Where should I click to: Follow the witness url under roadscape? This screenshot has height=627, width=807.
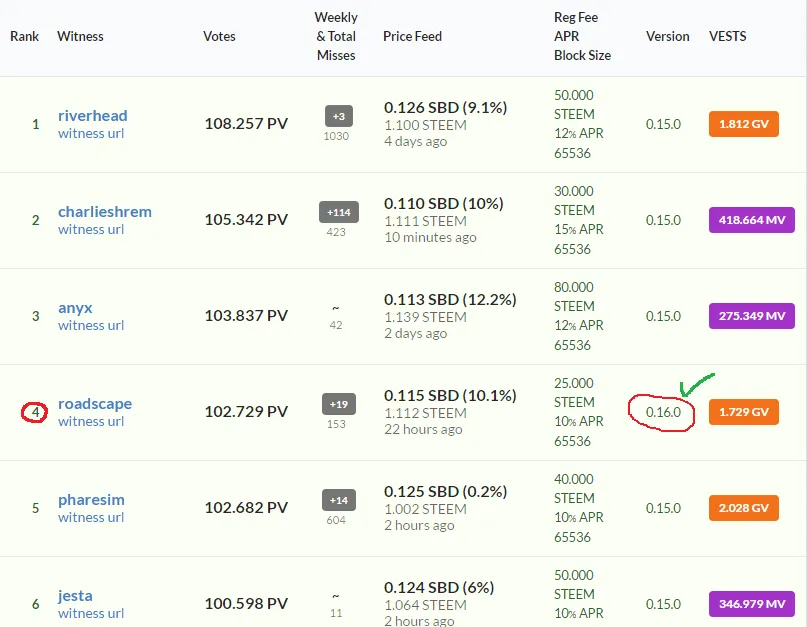91,422
